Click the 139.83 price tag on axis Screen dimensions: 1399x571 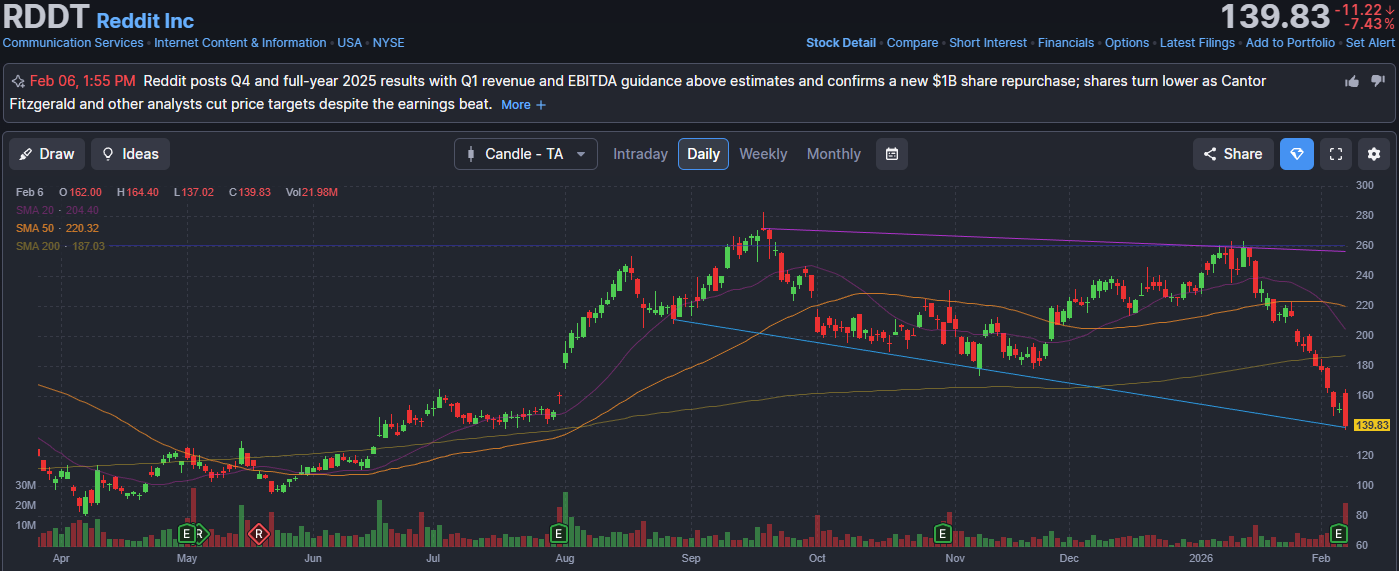point(1371,425)
